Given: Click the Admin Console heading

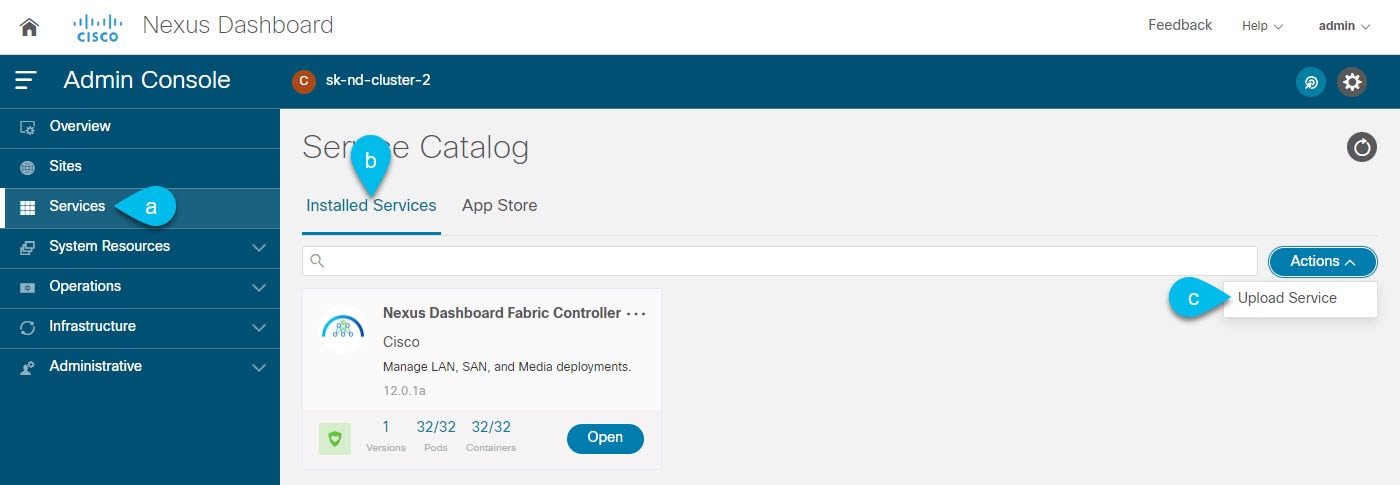Looking at the screenshot, I should (x=147, y=80).
